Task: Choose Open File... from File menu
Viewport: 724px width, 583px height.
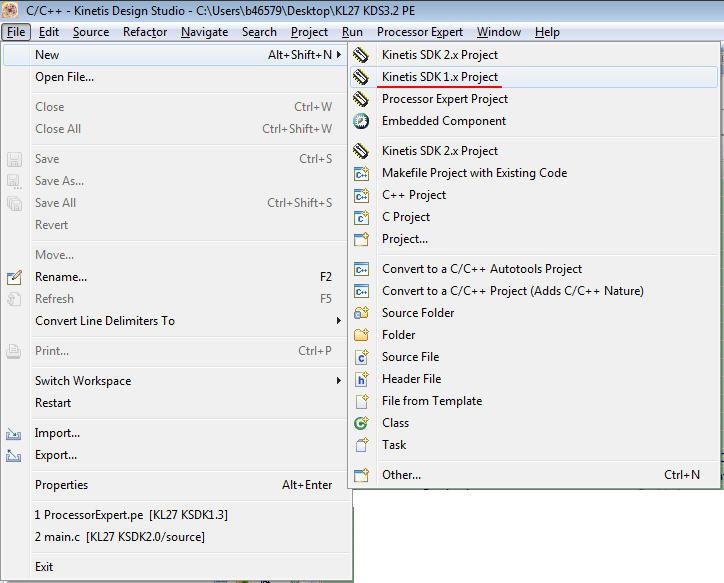Action: pyautogui.click(x=175, y=77)
